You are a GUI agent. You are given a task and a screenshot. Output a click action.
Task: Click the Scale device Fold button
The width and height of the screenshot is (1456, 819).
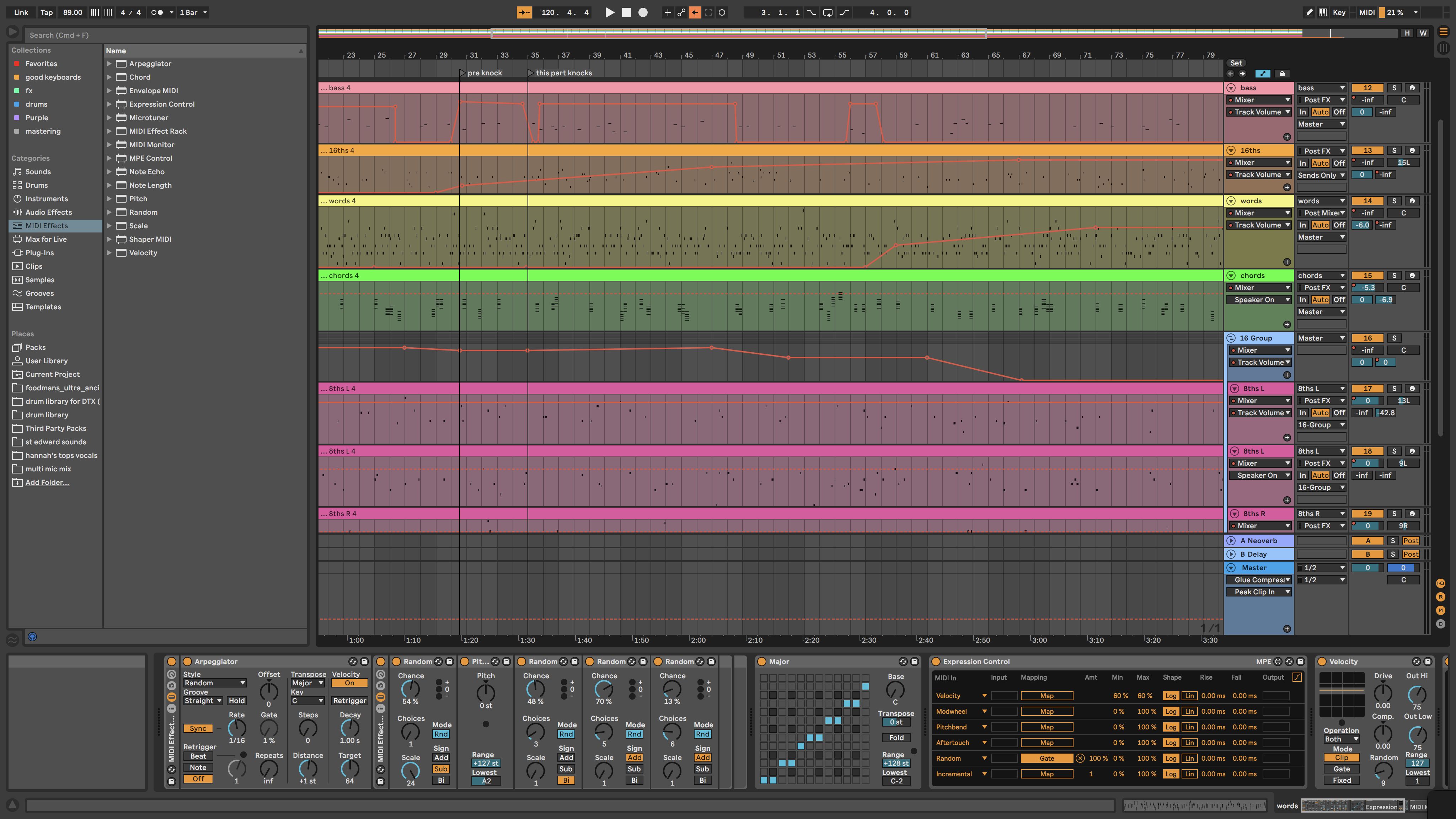point(896,738)
